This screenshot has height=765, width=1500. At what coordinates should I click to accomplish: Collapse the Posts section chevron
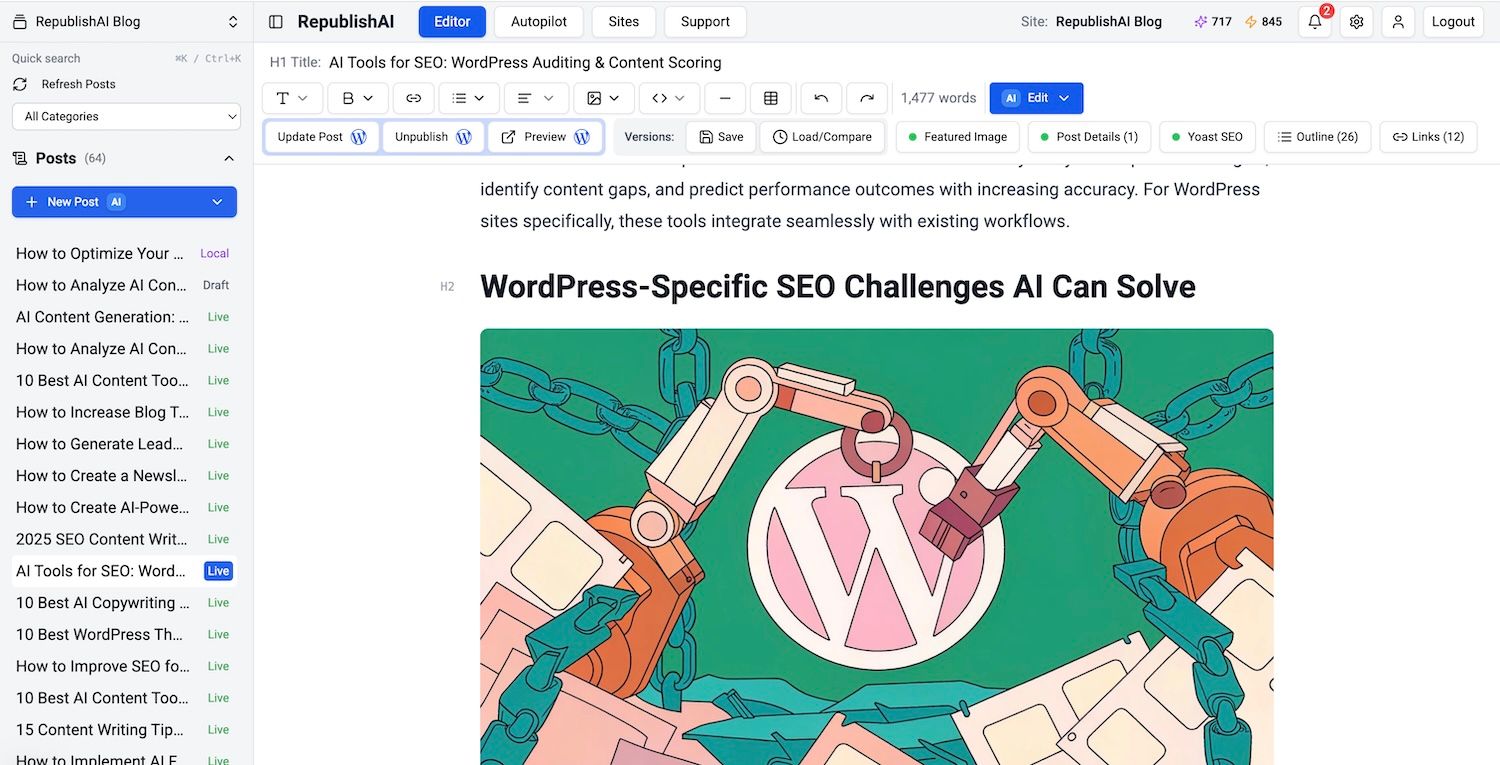[x=229, y=158]
